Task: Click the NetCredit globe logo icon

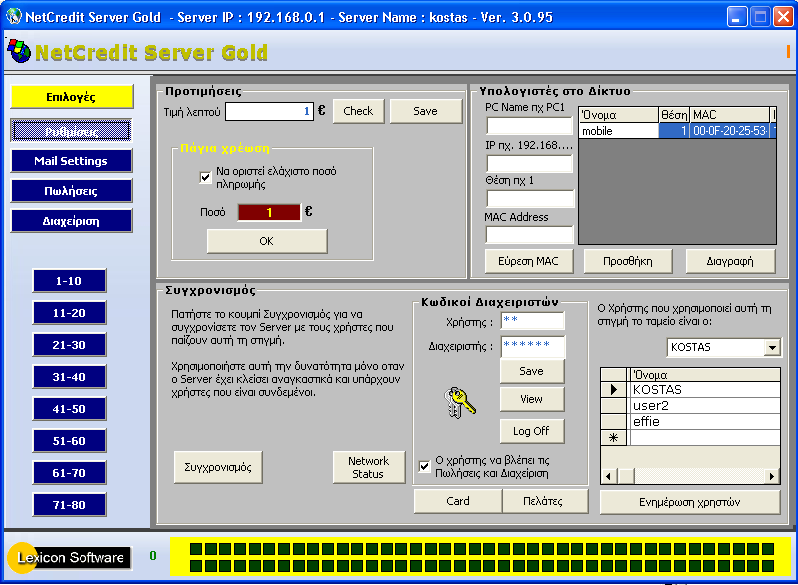Action: (x=19, y=52)
